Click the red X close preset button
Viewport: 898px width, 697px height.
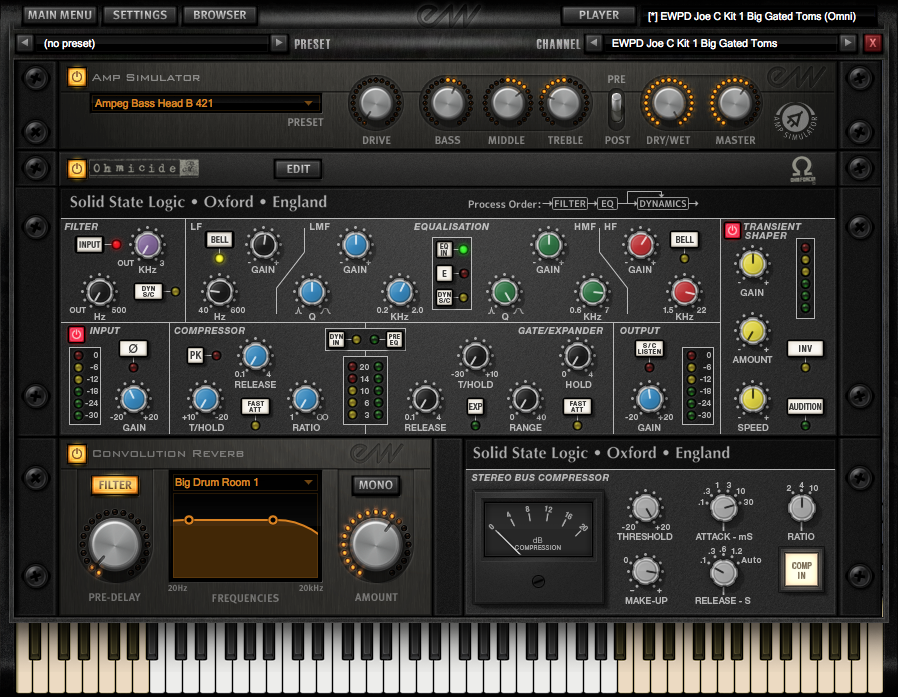point(873,43)
